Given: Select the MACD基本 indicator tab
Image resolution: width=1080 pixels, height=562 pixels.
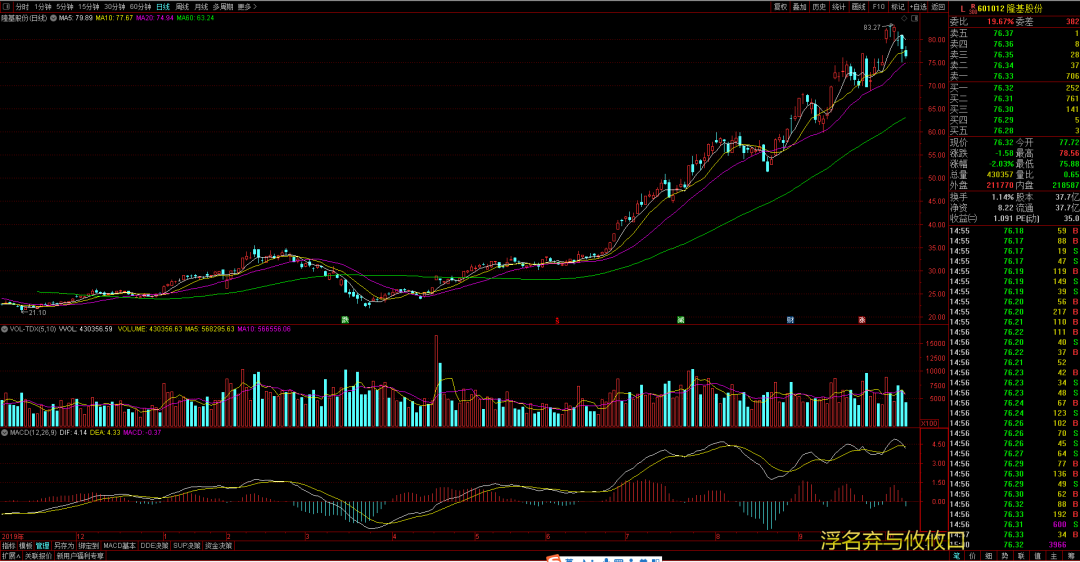Looking at the screenshot, I should click(119, 546).
